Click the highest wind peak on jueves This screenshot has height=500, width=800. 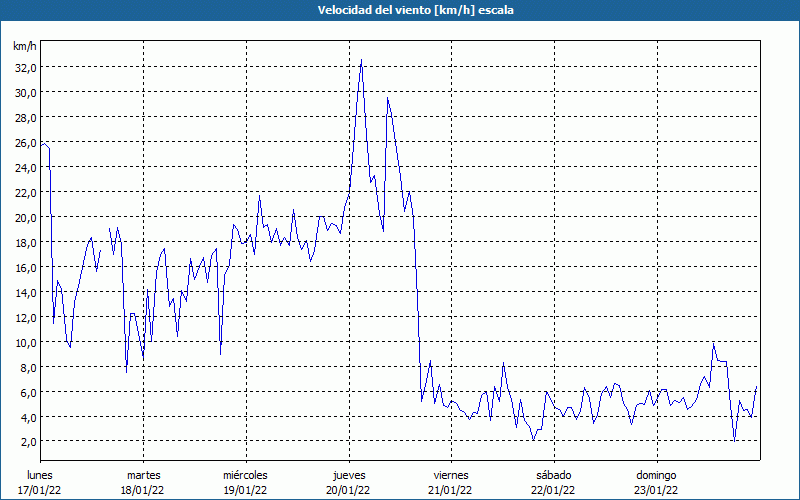click(362, 60)
